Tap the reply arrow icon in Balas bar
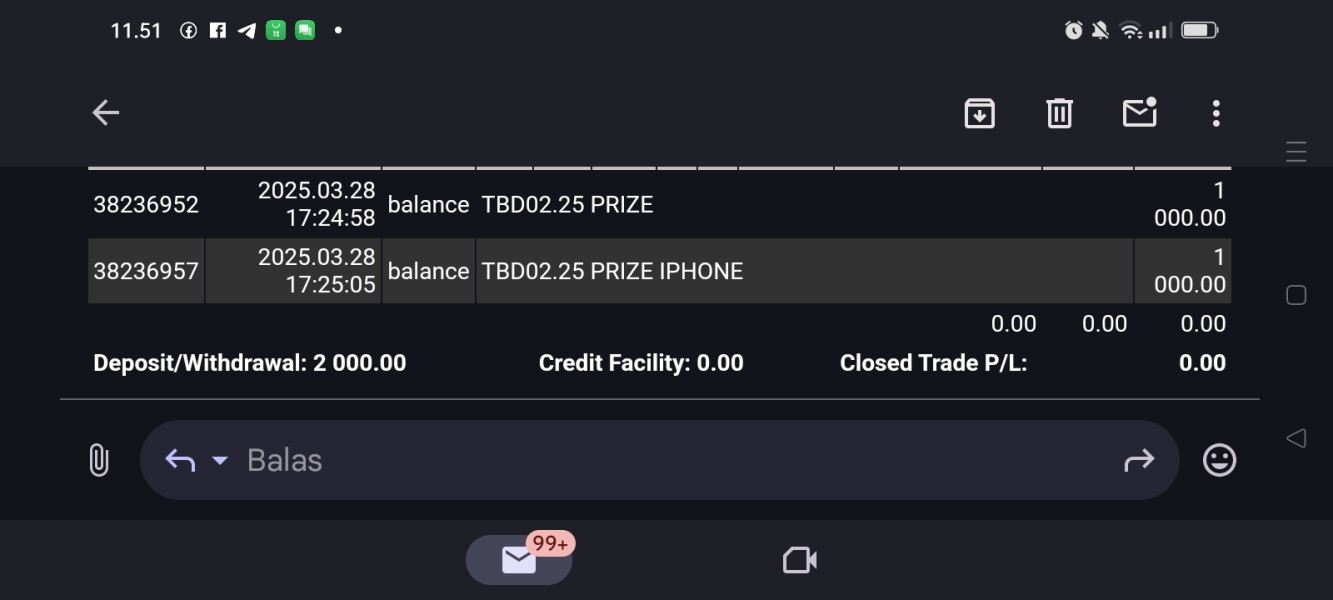 tap(180, 460)
